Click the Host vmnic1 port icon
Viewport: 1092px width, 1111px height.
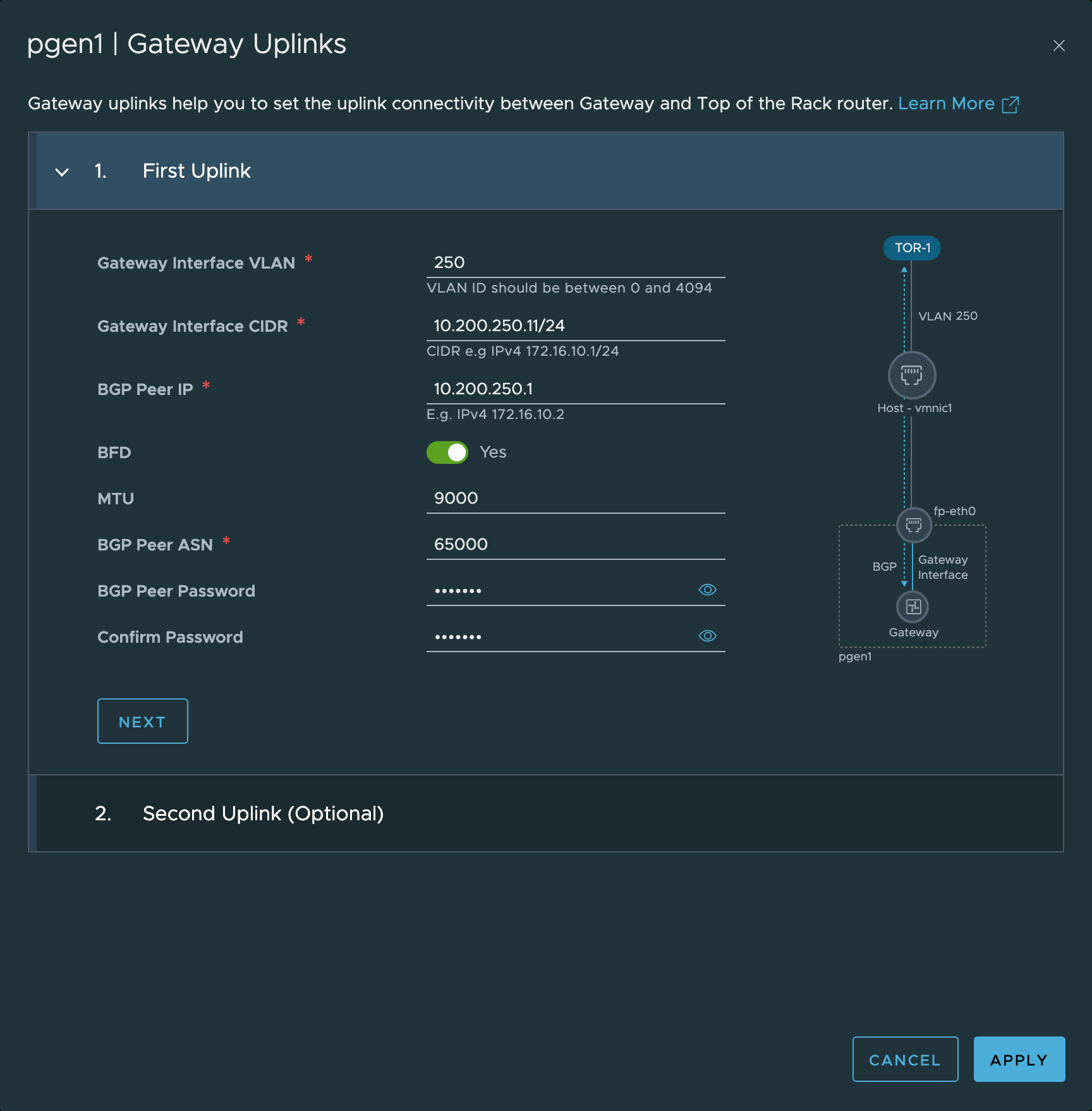[x=911, y=375]
